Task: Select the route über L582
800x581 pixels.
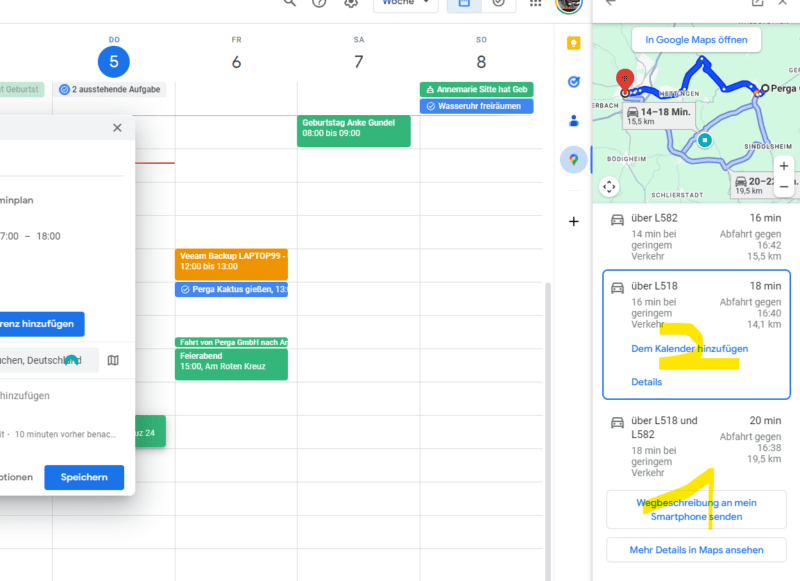Action: pyautogui.click(x=696, y=235)
